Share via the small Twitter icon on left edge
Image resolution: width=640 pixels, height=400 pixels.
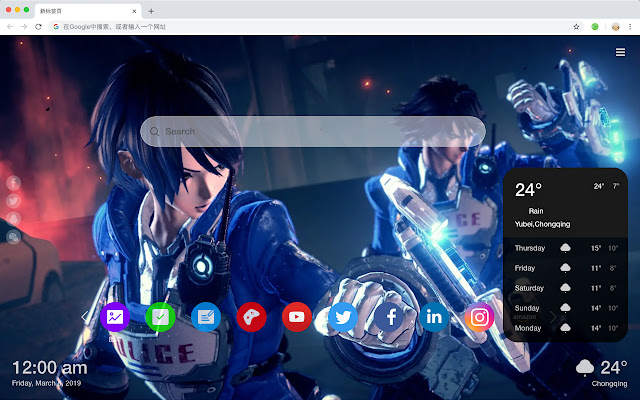pos(13,201)
